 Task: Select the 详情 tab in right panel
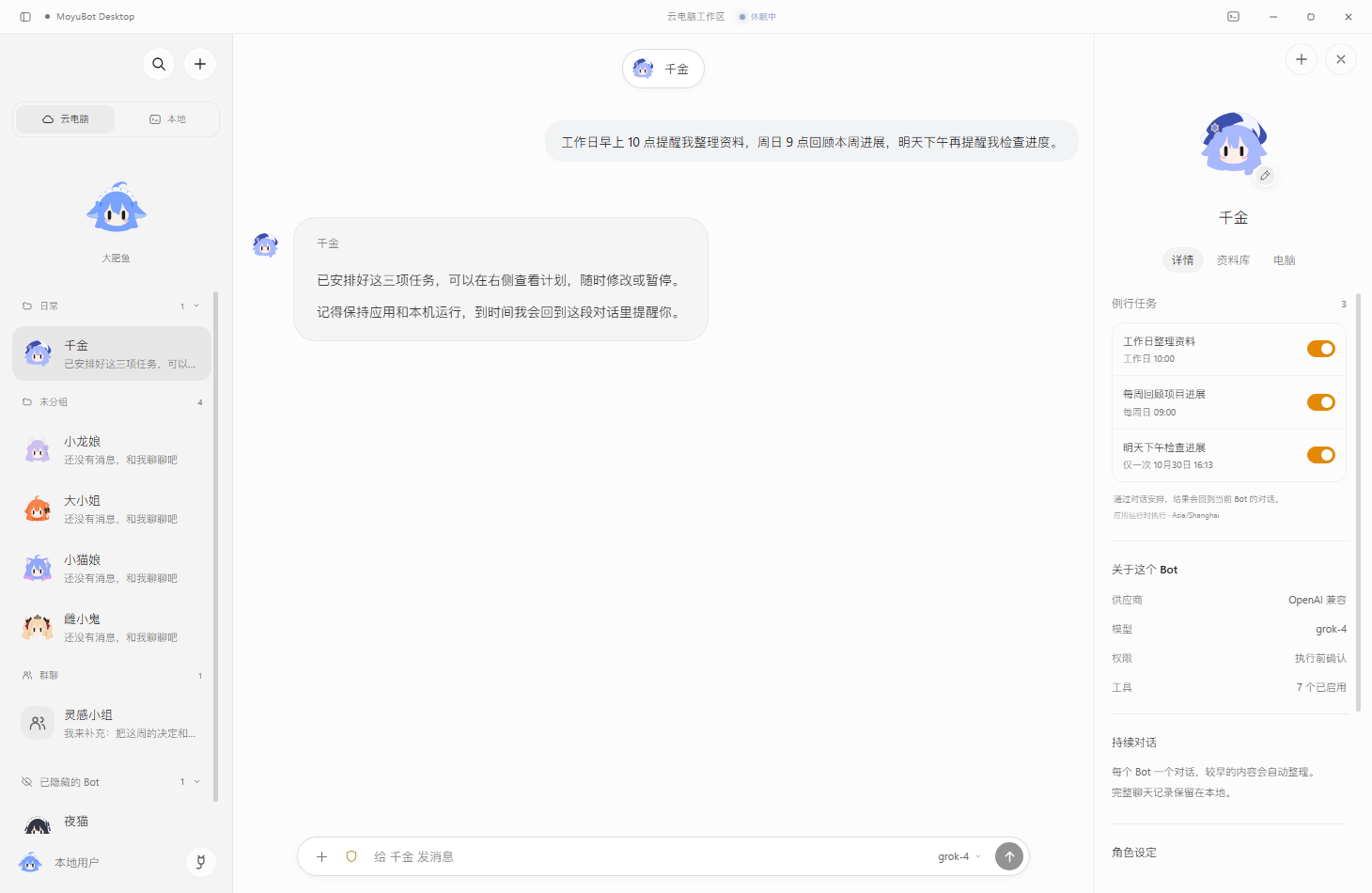(1182, 260)
